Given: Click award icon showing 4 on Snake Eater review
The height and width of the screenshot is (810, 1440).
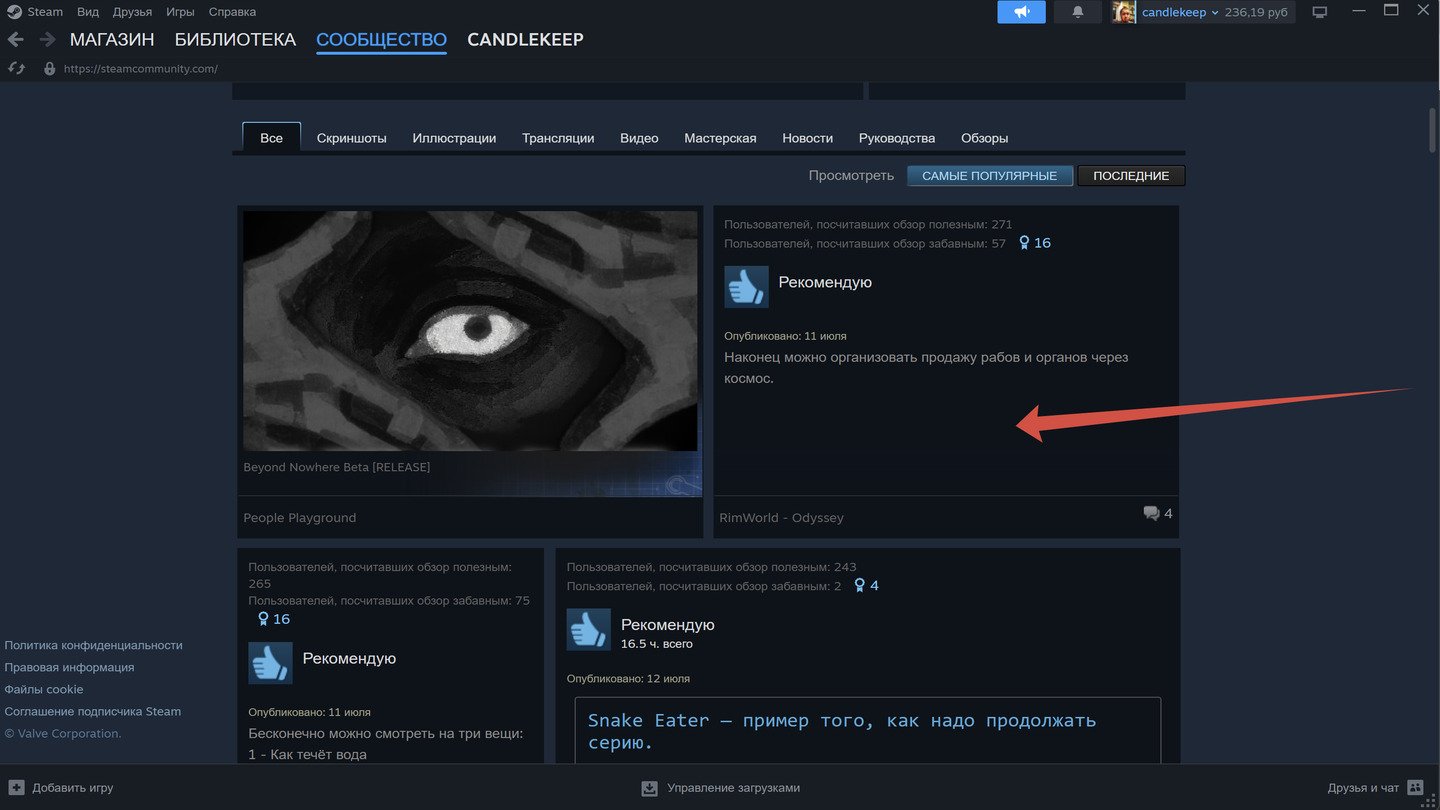Looking at the screenshot, I should [x=859, y=586].
